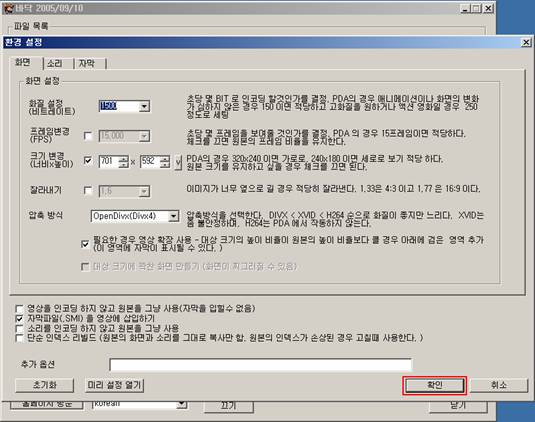Screen dimensions: 535x422
Task: Click the 미리 설정 열기 button
Action: tap(114, 385)
